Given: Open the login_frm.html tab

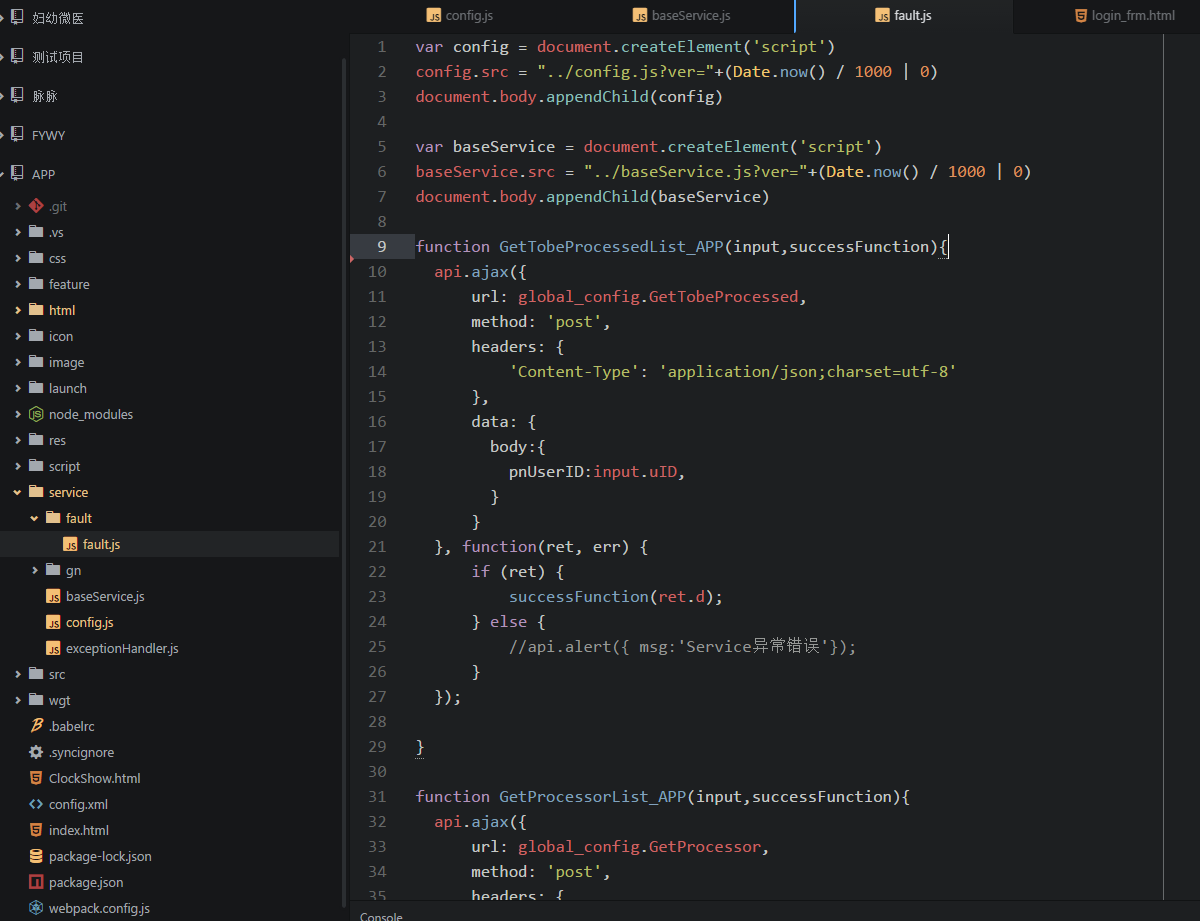Looking at the screenshot, I should pos(1125,16).
